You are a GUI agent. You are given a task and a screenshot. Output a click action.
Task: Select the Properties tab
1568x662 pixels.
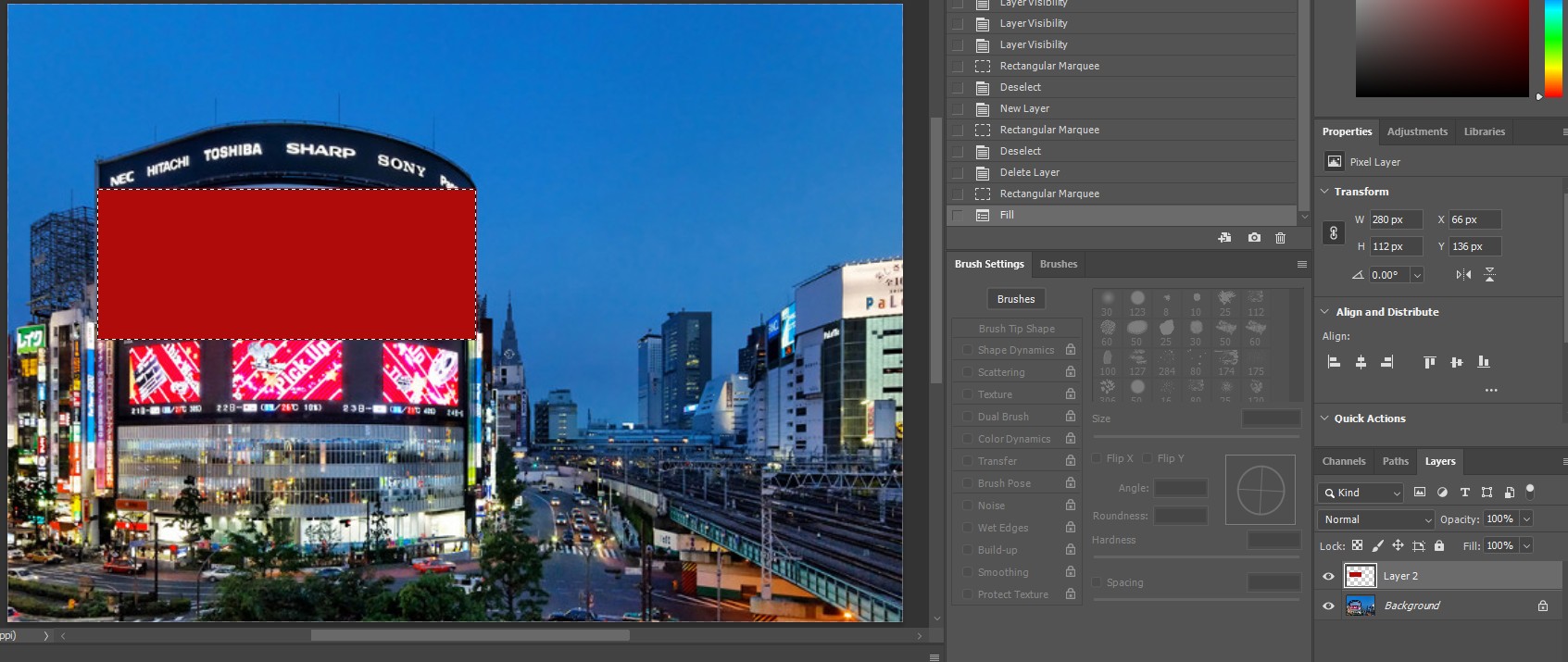1347,131
